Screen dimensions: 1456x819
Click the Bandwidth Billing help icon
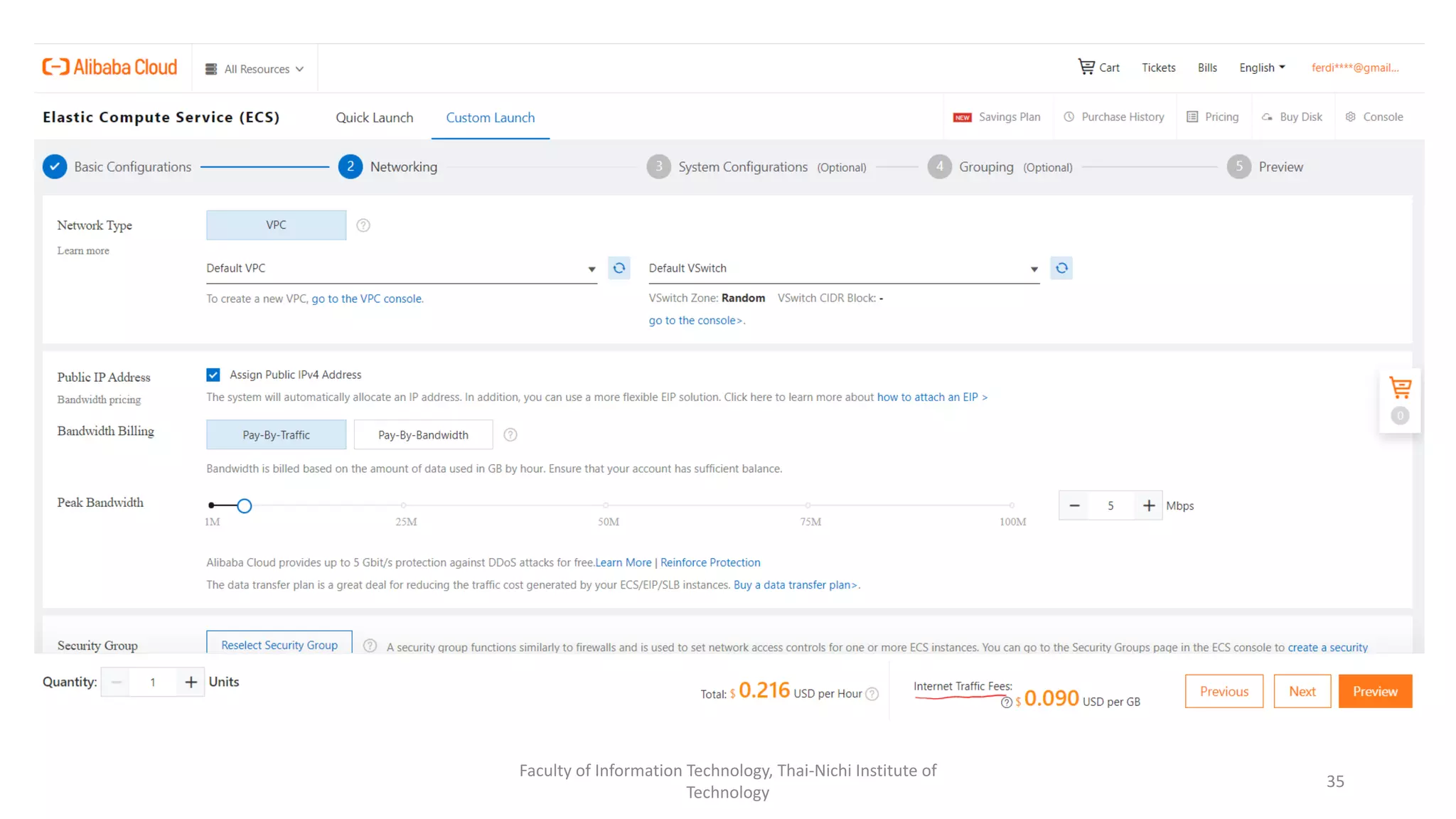tap(510, 435)
